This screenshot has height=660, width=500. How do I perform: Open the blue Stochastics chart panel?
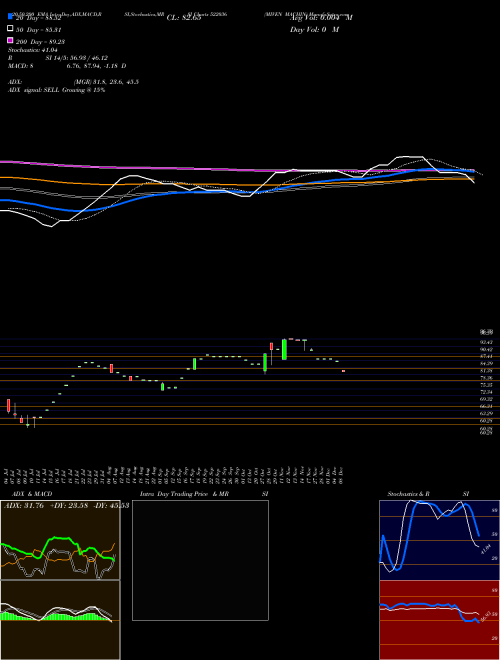point(439,540)
